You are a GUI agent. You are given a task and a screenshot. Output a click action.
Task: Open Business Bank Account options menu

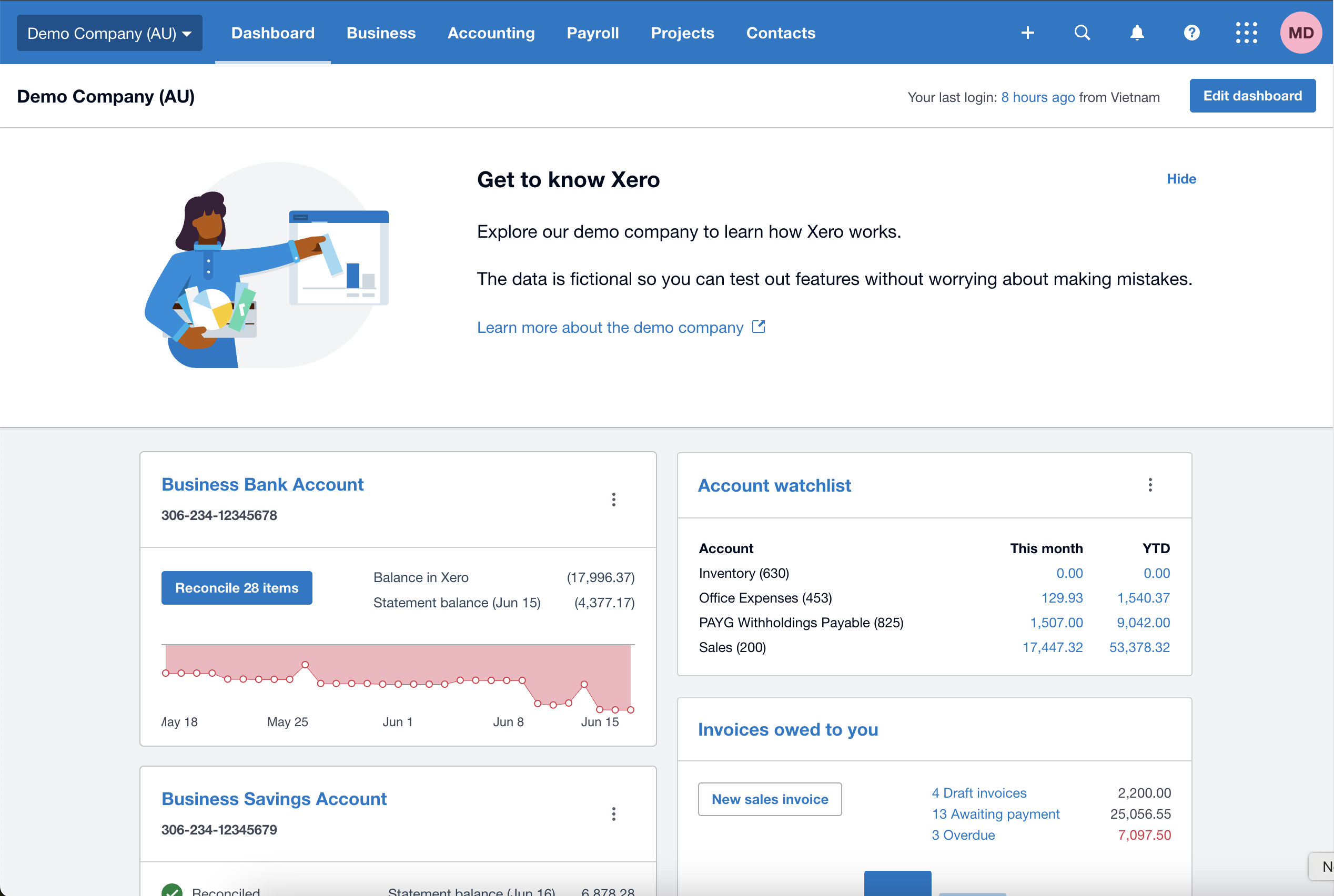point(613,500)
